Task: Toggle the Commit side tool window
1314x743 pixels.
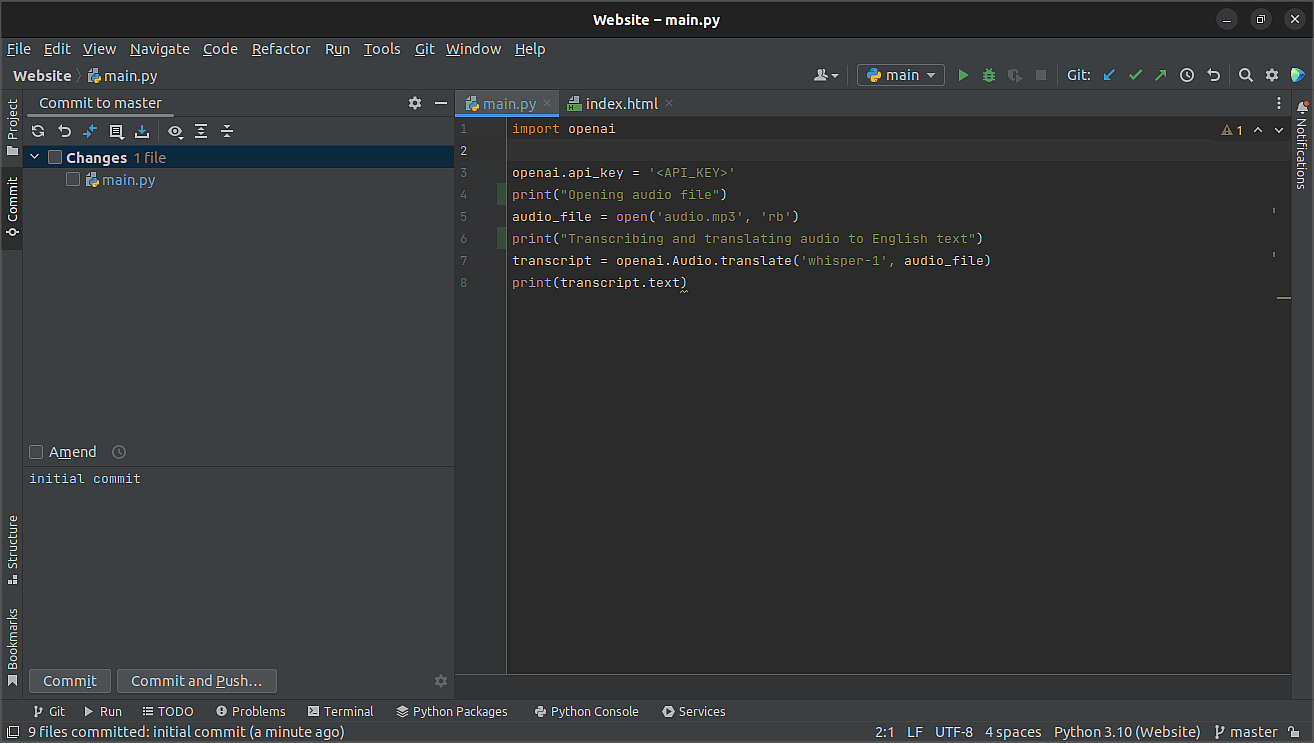Action: pos(12,207)
